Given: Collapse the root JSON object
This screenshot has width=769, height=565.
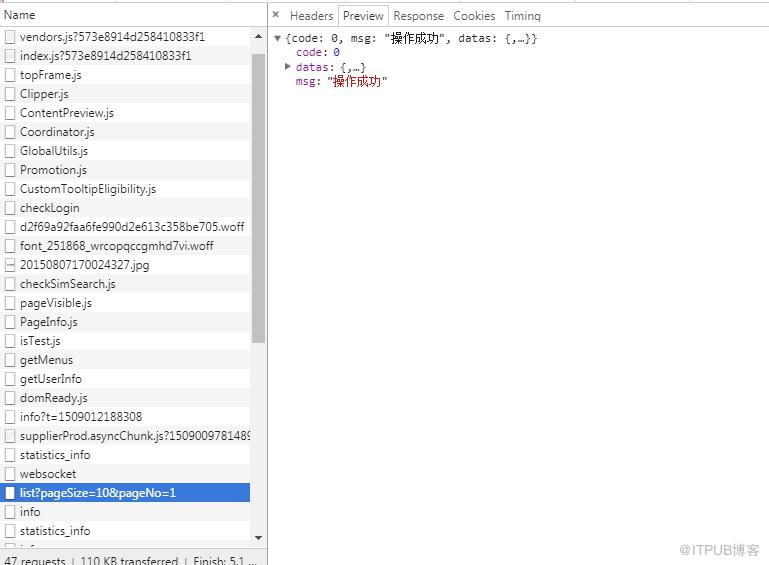Looking at the screenshot, I should click(x=278, y=38).
